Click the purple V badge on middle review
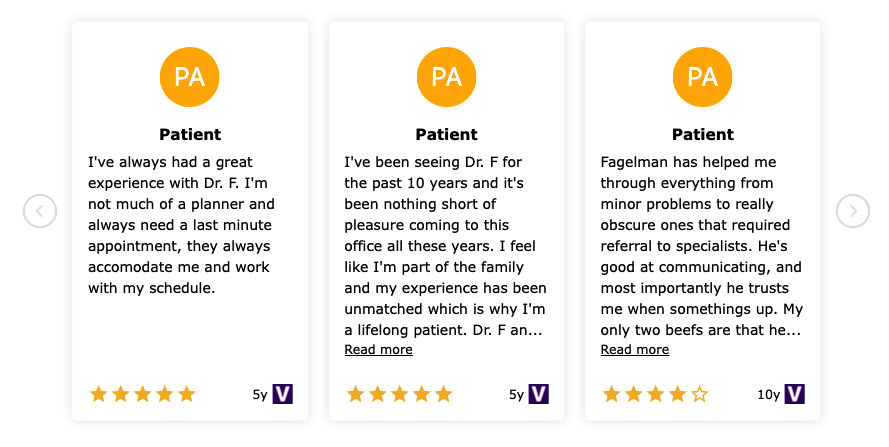 click(x=539, y=394)
